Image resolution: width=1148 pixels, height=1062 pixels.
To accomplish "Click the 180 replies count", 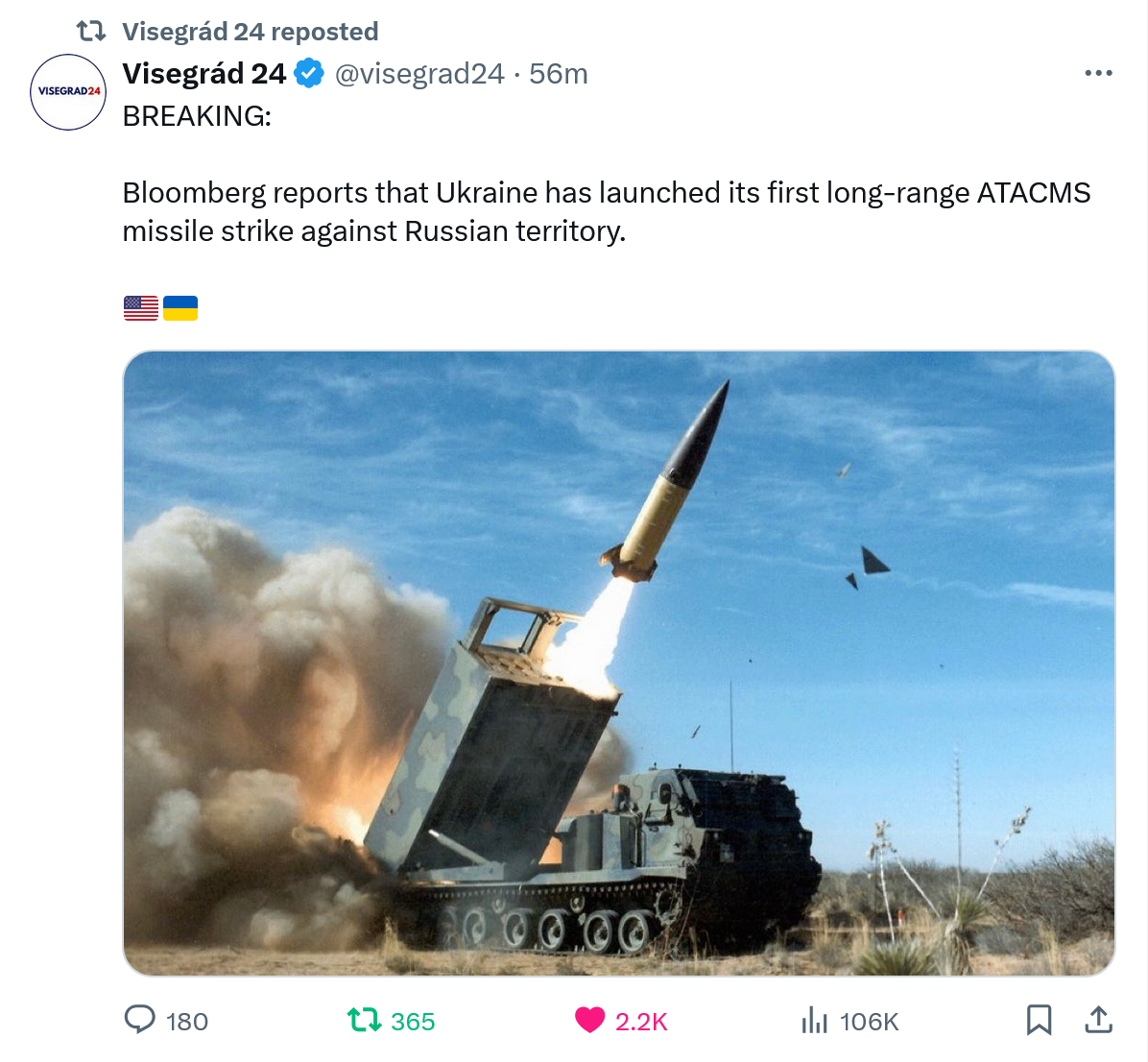I will (x=187, y=1022).
